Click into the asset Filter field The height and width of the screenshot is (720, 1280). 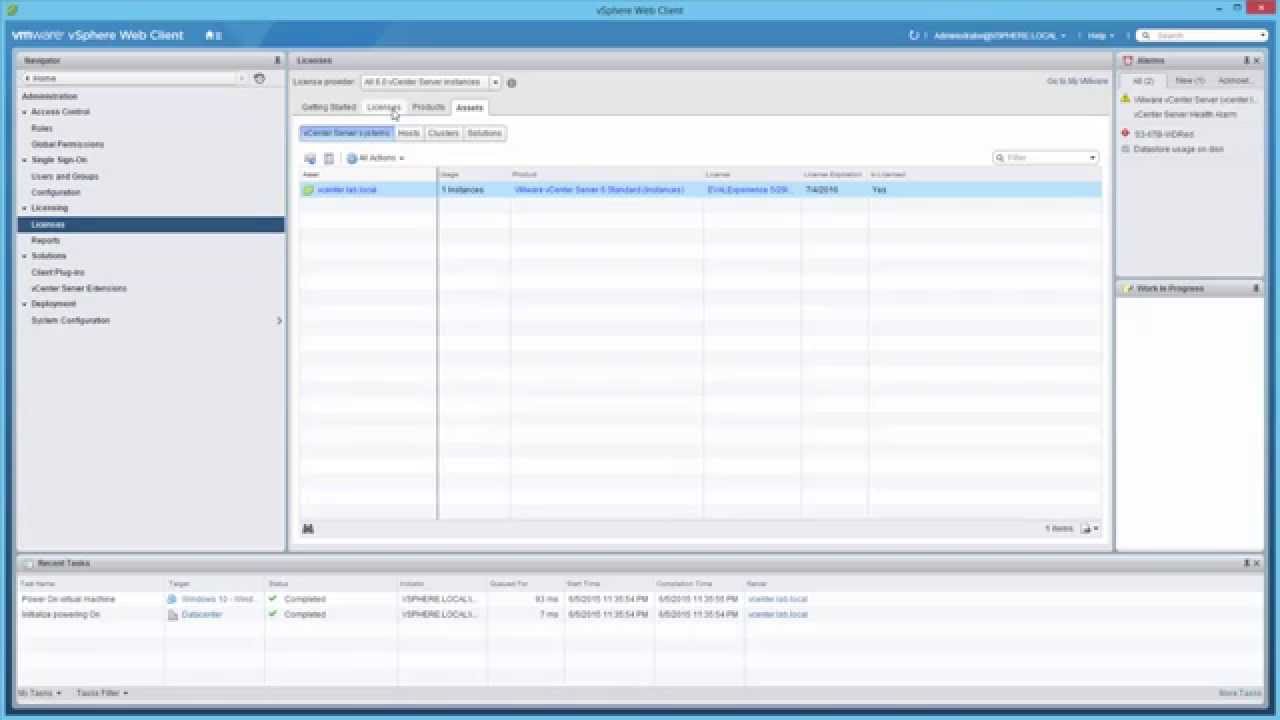click(x=1045, y=157)
